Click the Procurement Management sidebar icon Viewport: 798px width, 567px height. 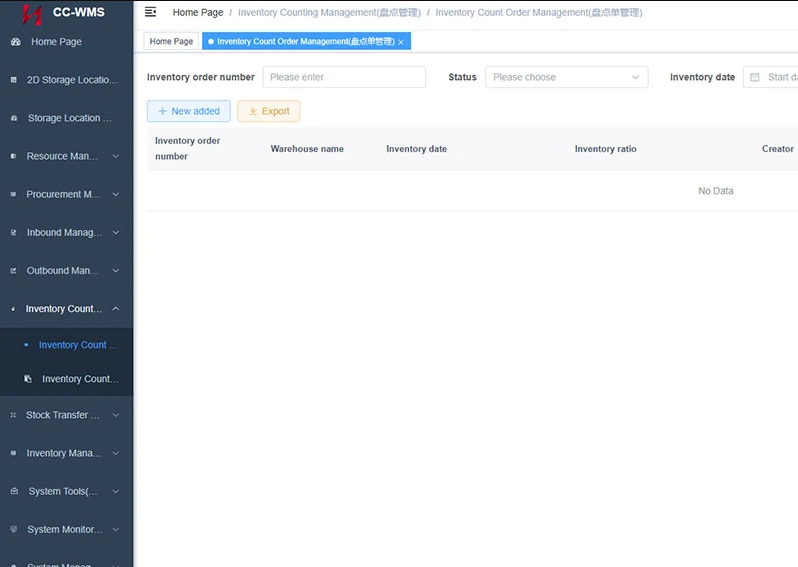pos(14,194)
